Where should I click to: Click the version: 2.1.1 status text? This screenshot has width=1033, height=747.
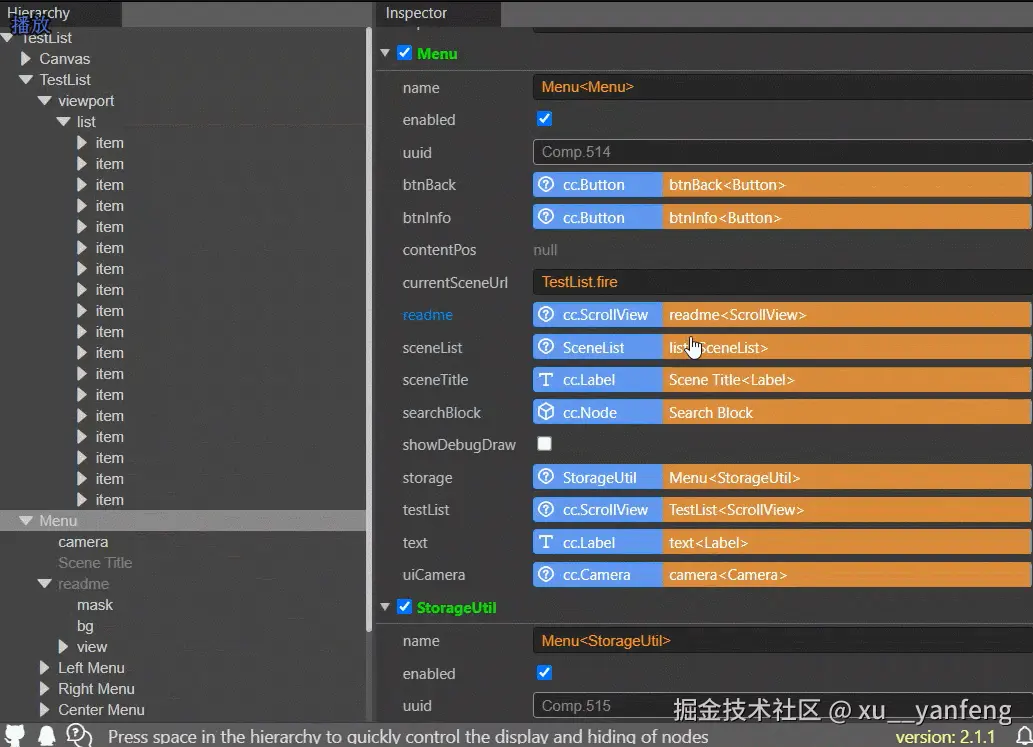point(945,737)
